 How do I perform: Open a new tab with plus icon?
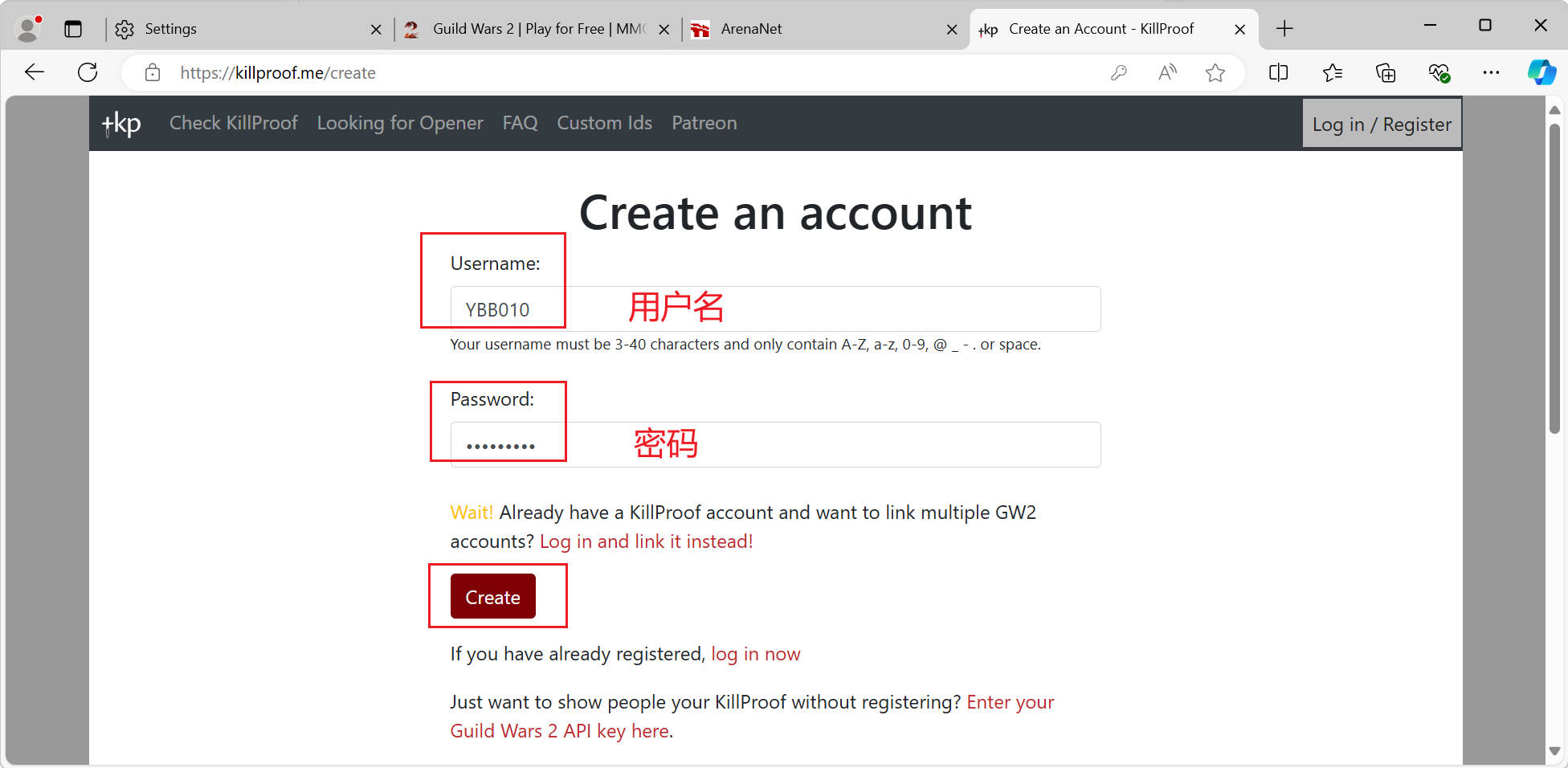pyautogui.click(x=1284, y=29)
